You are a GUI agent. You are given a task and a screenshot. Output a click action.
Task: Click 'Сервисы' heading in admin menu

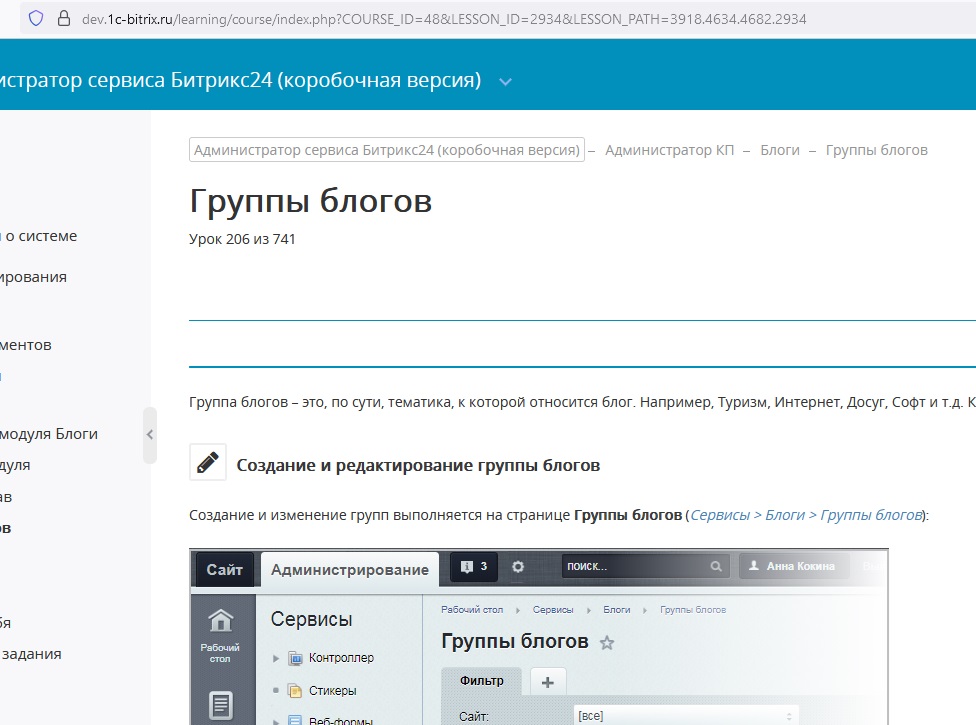coord(311,619)
